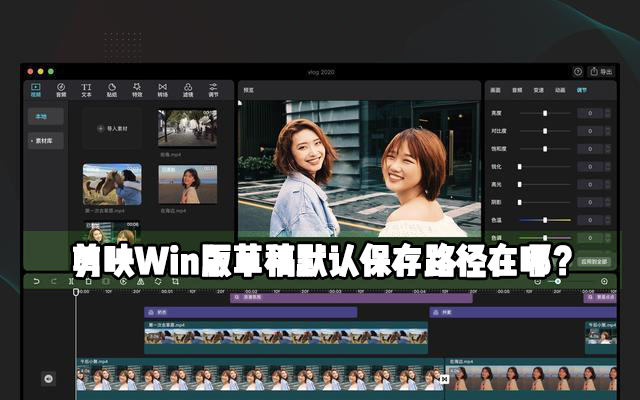Image resolution: width=640 pixels, height=400 pixels.
Task: Click the rotate icon in the timeline toolbar
Action: 158,281
